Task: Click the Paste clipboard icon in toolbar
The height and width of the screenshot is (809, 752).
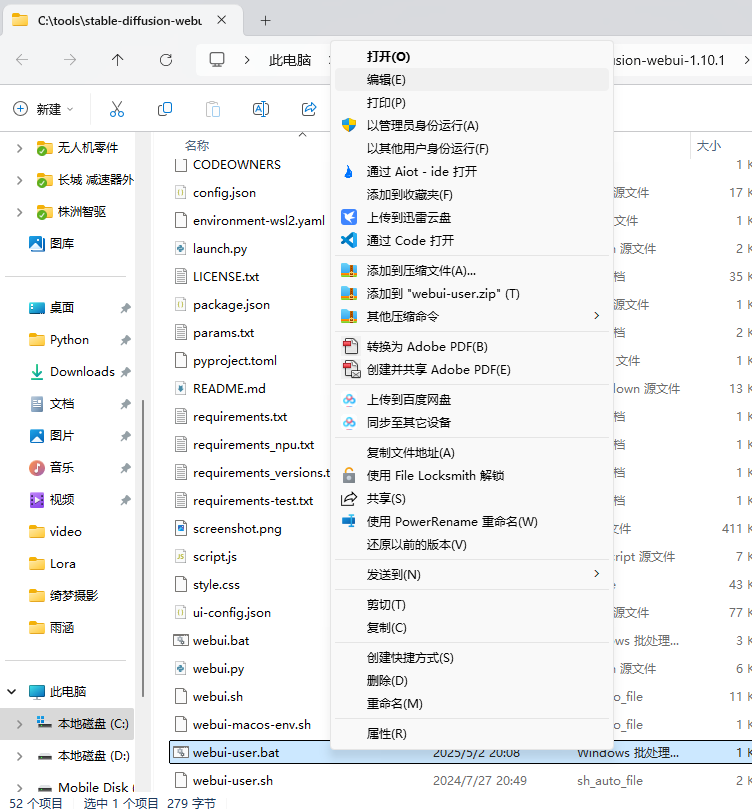Action: [212, 109]
